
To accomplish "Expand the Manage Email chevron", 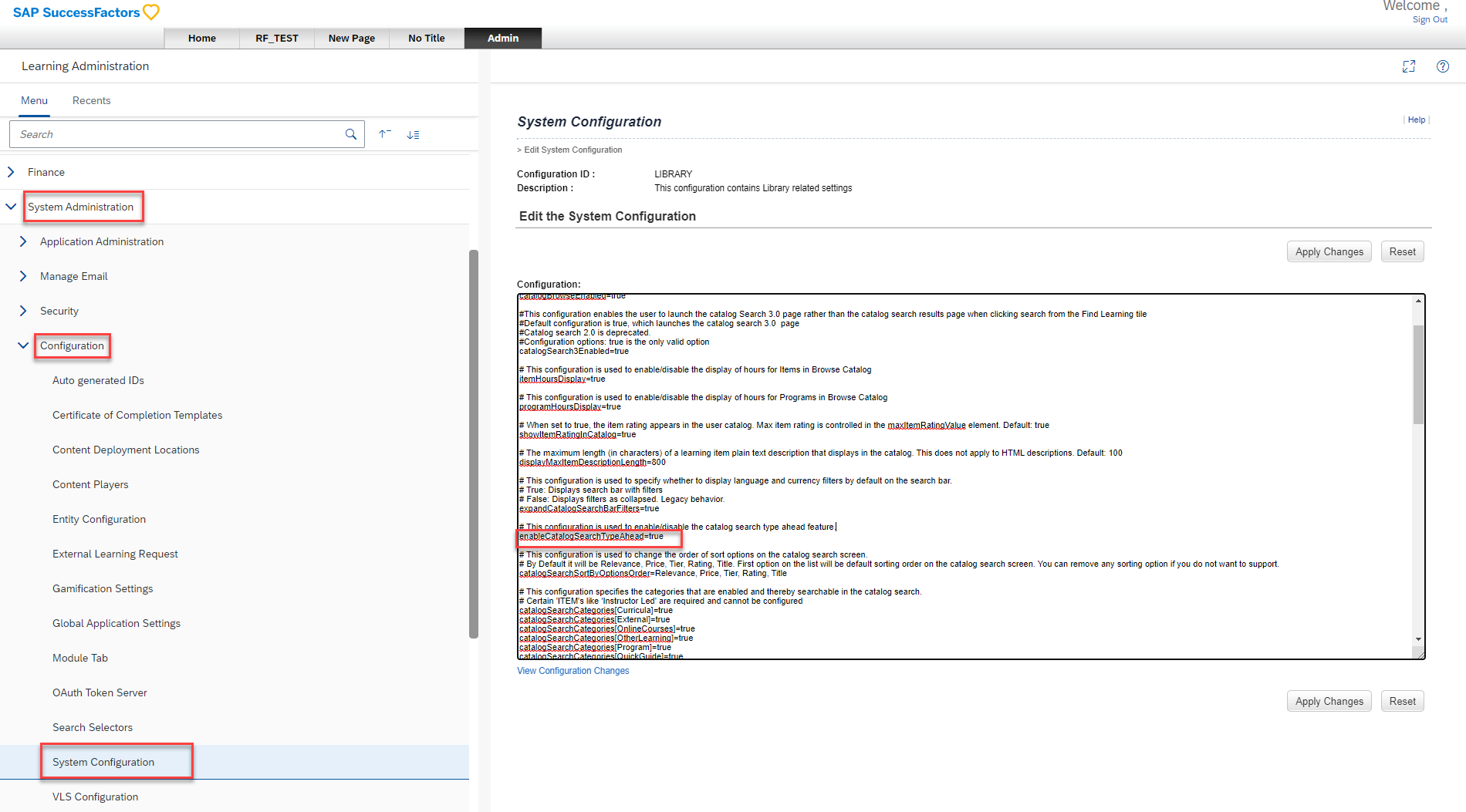I will (23, 276).
